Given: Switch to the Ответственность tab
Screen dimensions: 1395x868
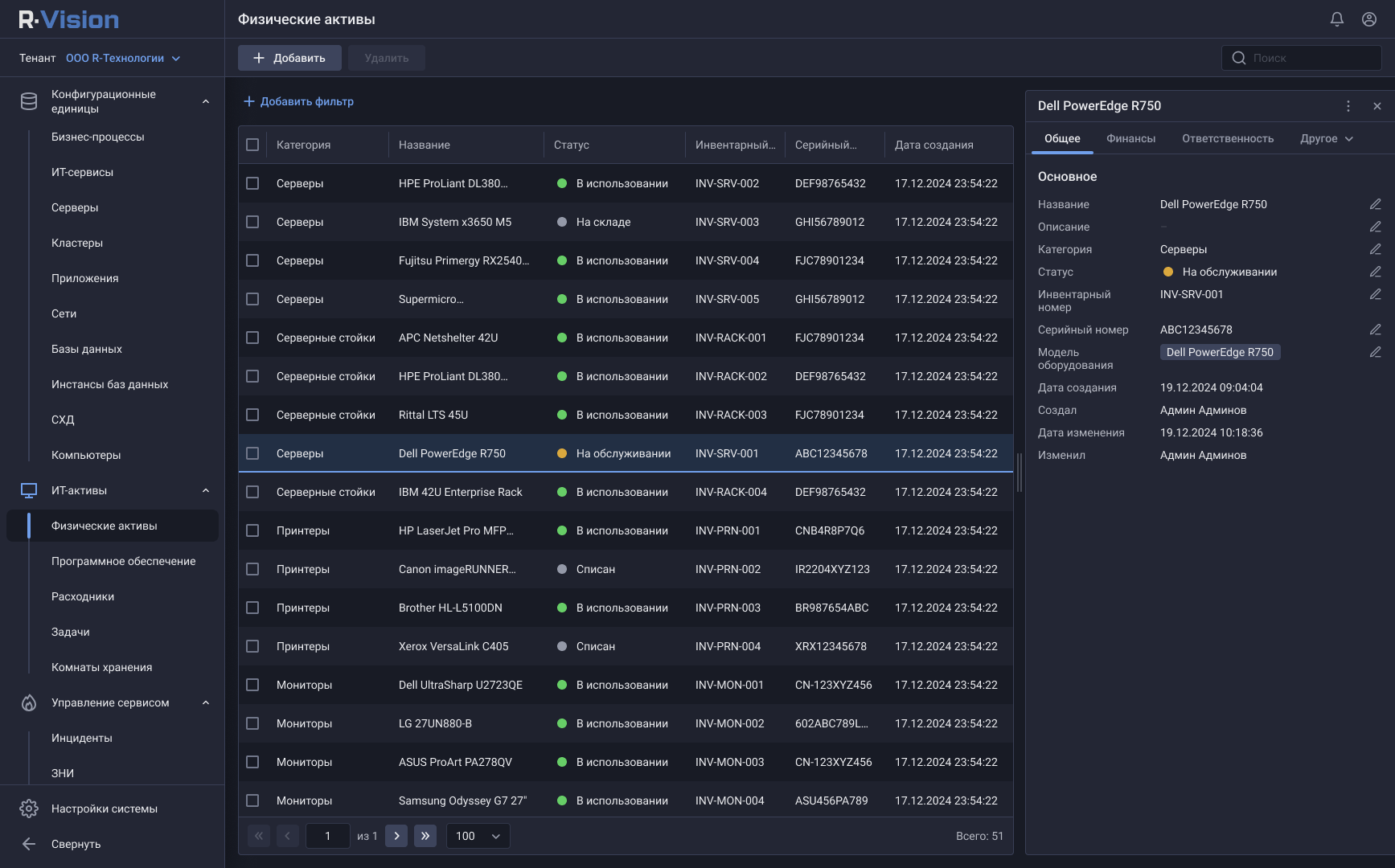Looking at the screenshot, I should click(1228, 138).
